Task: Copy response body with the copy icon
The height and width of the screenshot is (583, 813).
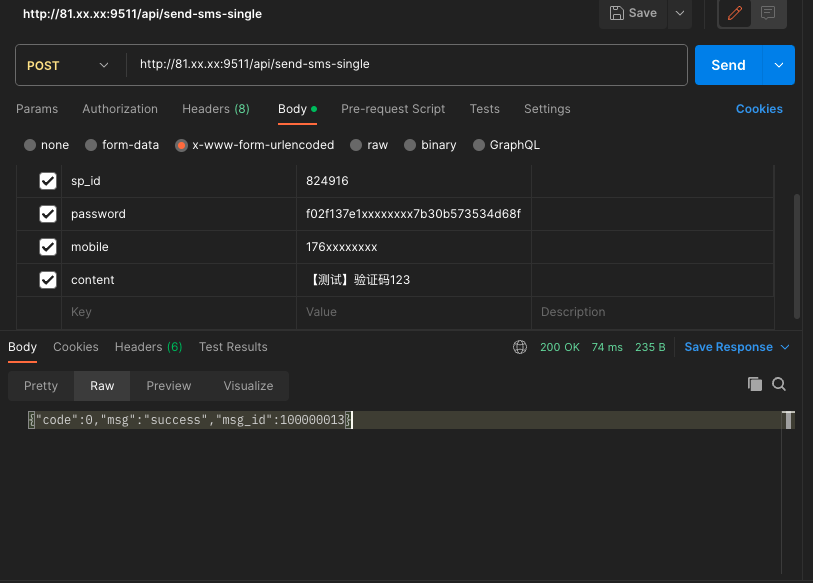Action: [x=755, y=384]
